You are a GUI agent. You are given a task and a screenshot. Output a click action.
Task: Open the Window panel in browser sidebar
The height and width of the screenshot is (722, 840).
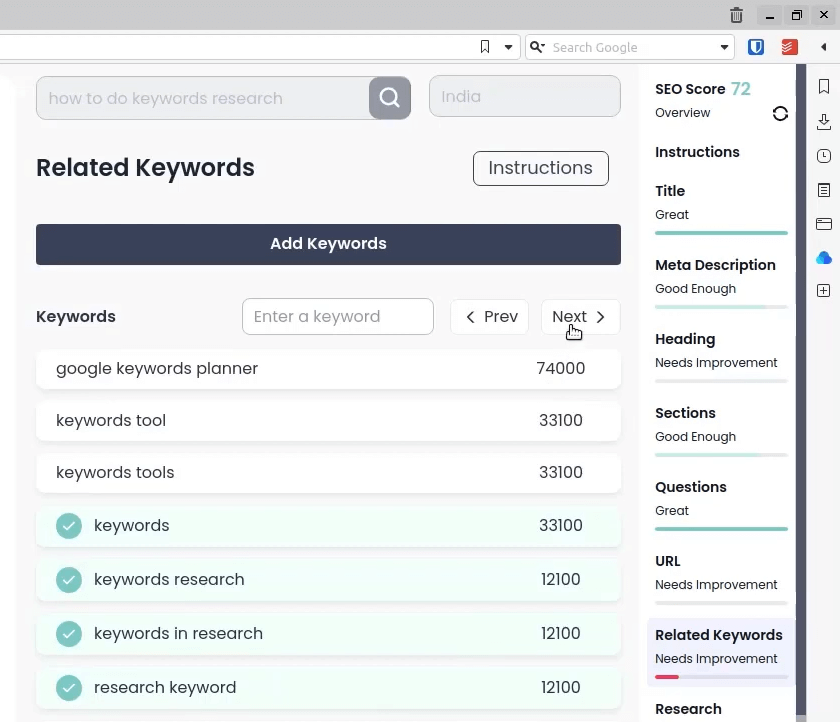(824, 224)
